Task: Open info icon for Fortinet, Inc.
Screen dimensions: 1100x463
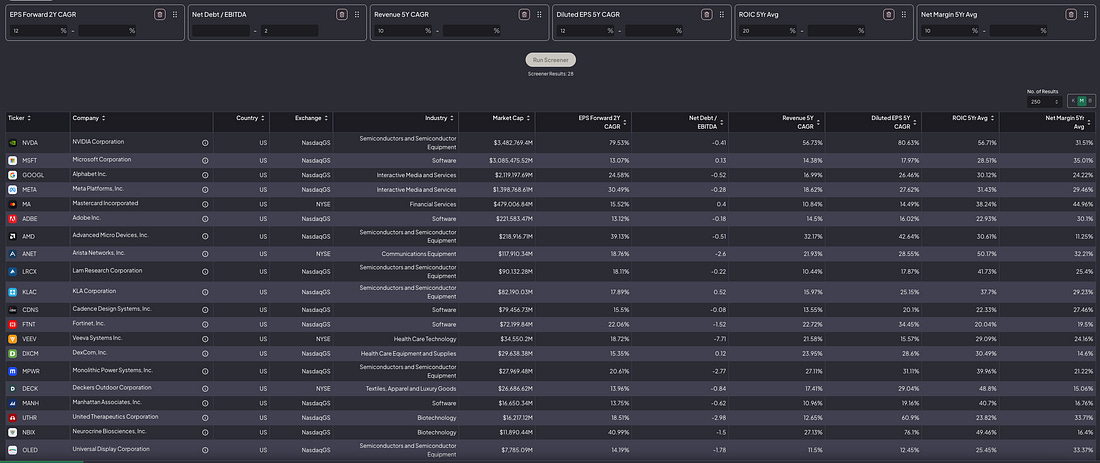Action: pyautogui.click(x=205, y=324)
